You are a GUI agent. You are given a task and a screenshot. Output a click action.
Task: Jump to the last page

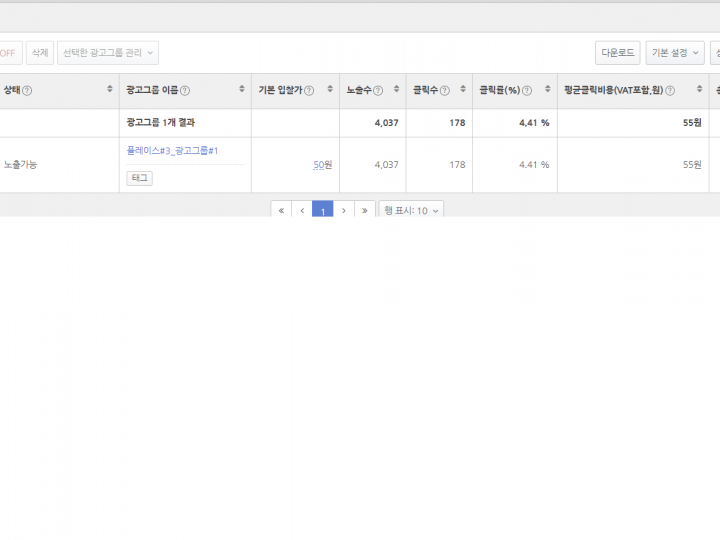[364, 211]
